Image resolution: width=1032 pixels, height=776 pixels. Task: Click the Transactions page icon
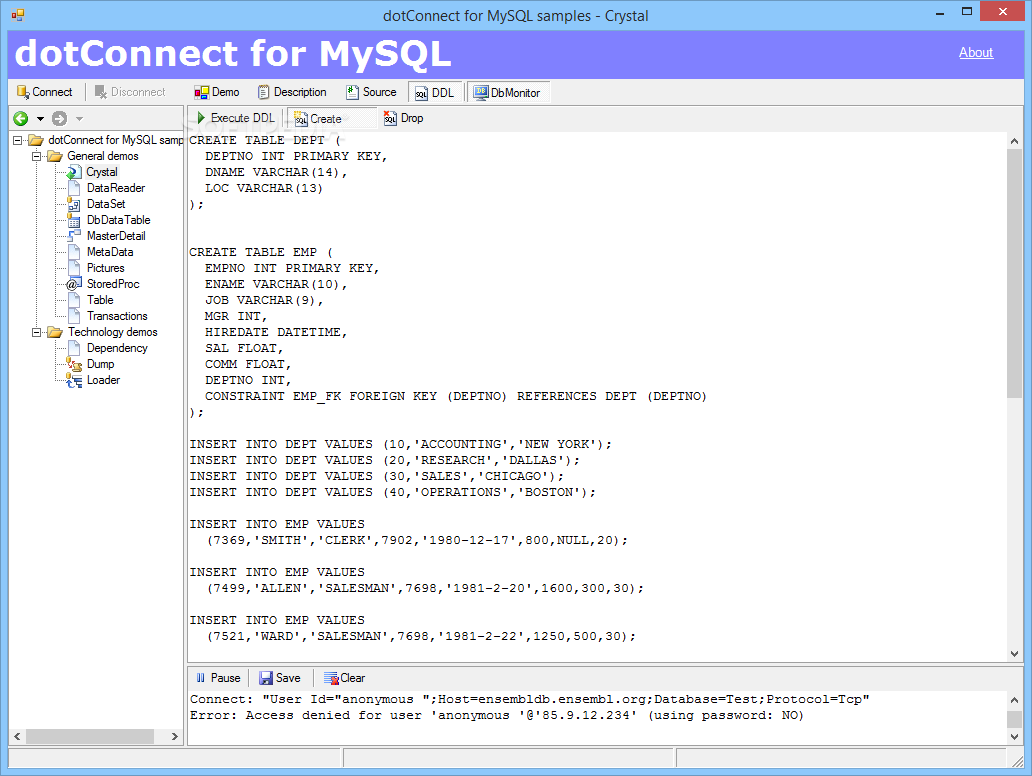[74, 317]
